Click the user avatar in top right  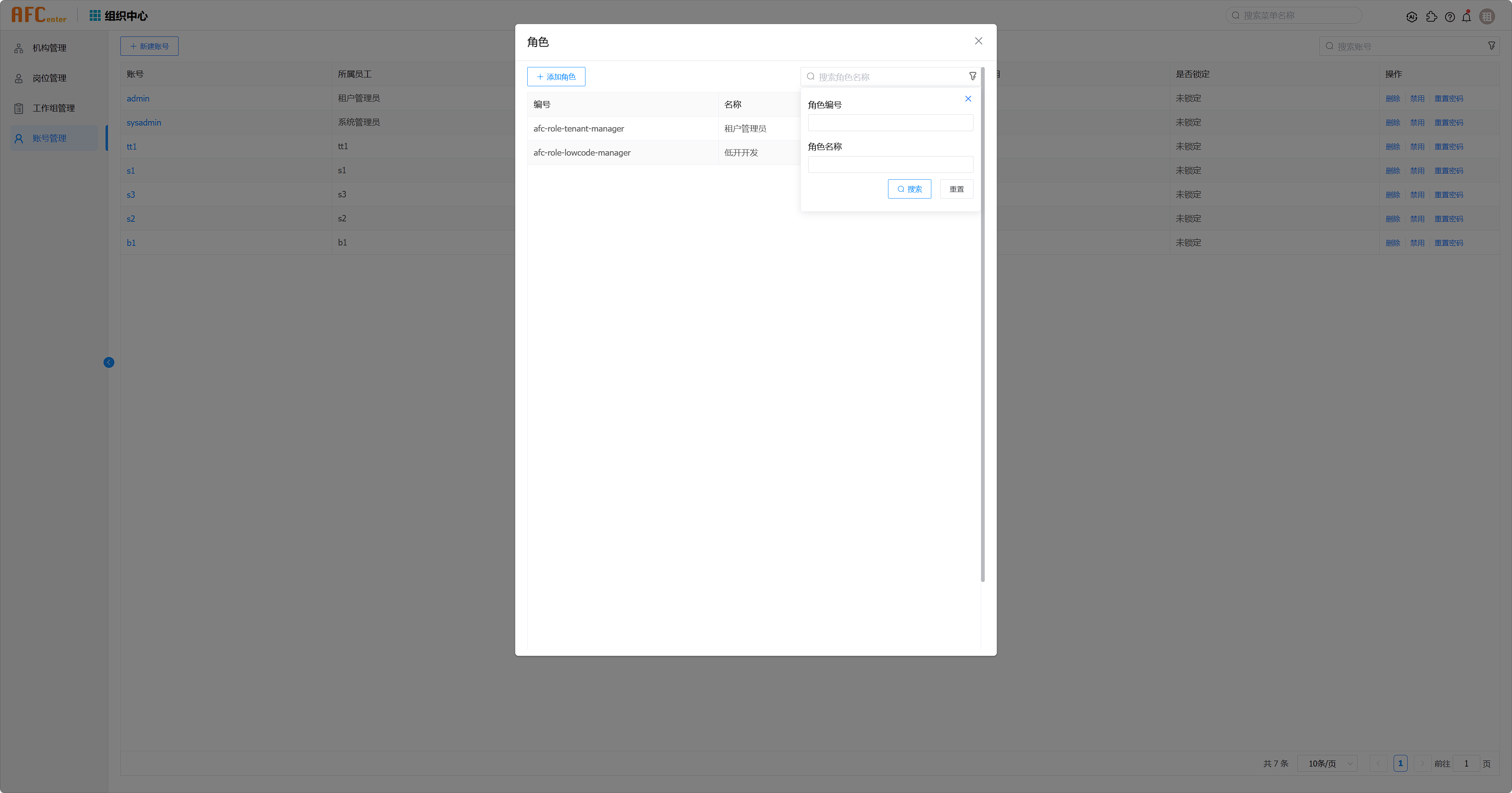click(1487, 16)
